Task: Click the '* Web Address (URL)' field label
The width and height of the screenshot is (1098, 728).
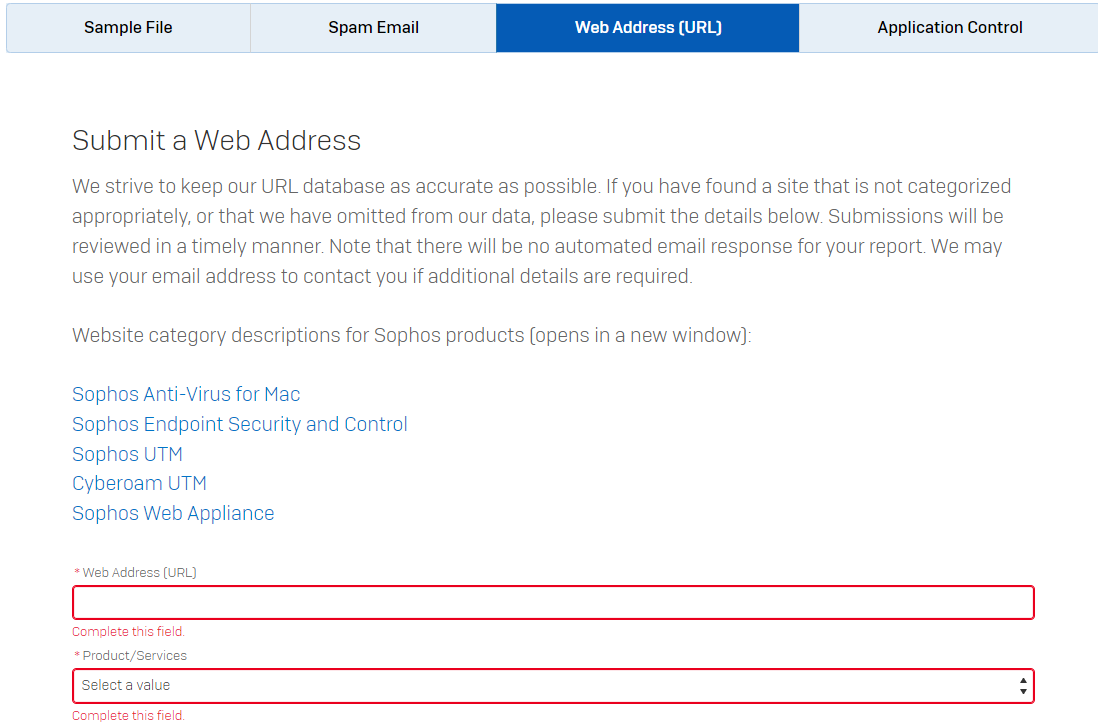Action: point(135,573)
